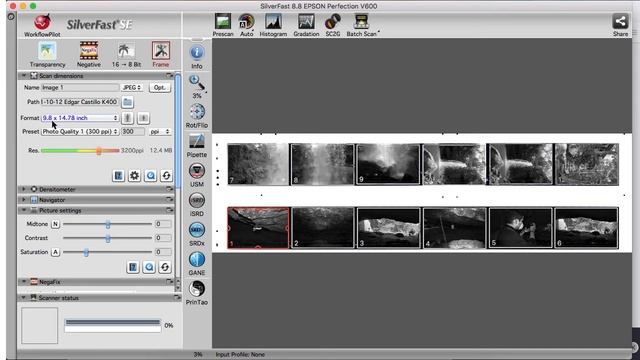This screenshot has width=640, height=360.
Task: Open Picture settings help
Action: coord(133,267)
